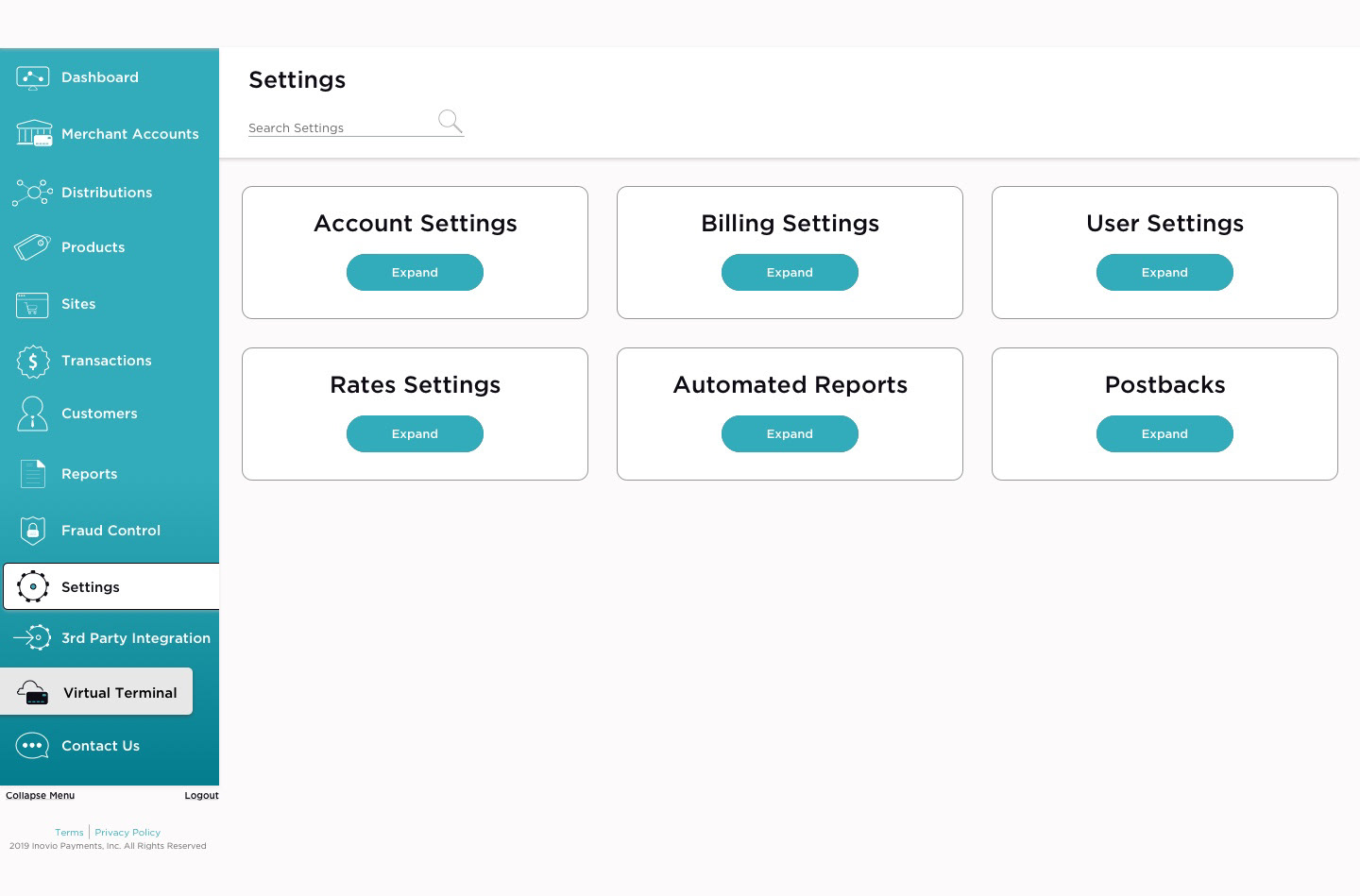
Task: Click the Transactions dollar badge icon
Action: (x=33, y=361)
